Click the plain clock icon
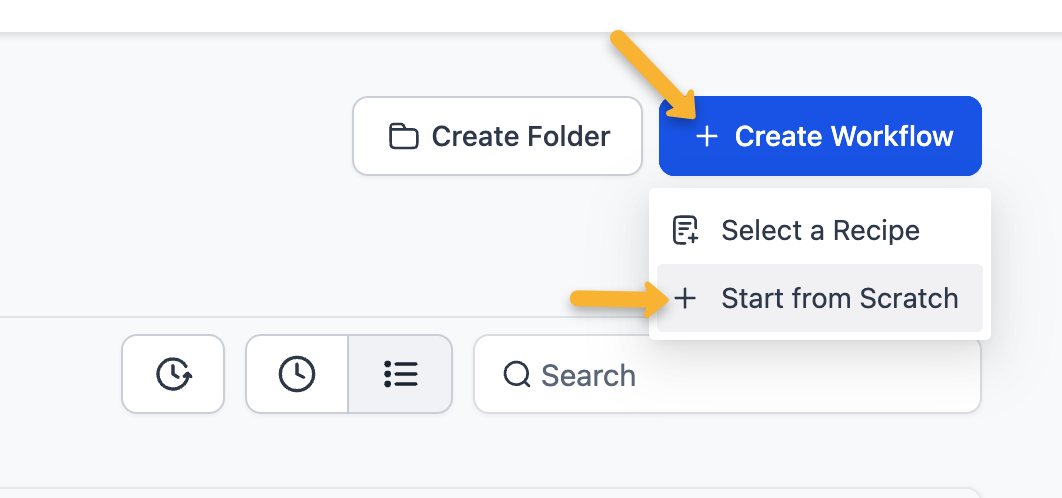 point(296,374)
